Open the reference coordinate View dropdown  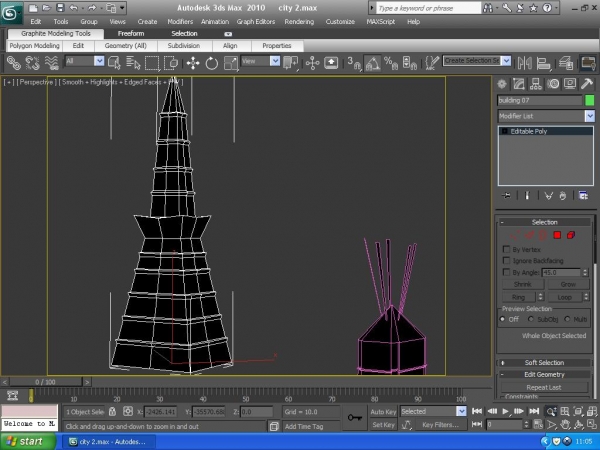coord(275,61)
